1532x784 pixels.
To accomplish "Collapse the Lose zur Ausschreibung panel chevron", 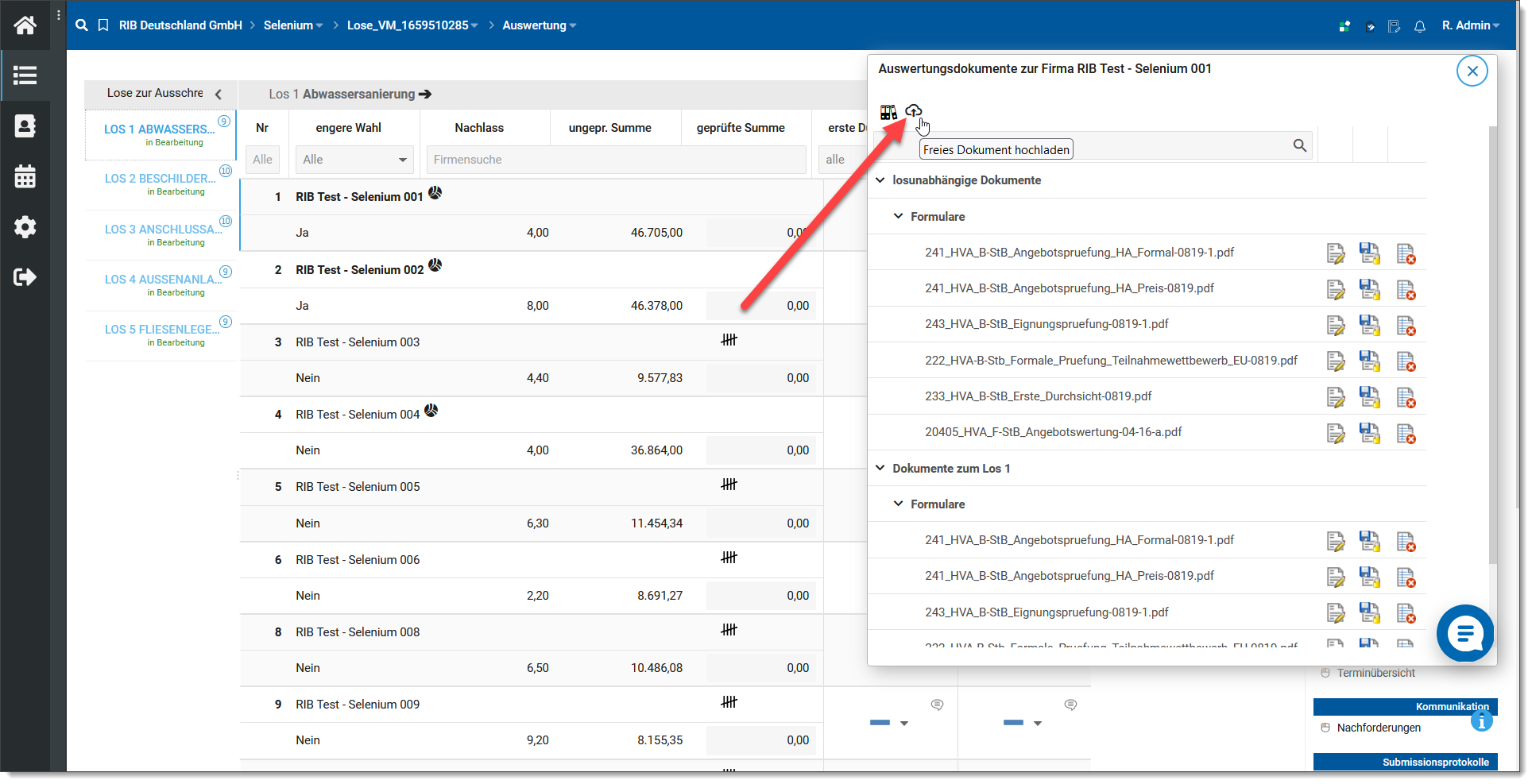I will pyautogui.click(x=219, y=94).
